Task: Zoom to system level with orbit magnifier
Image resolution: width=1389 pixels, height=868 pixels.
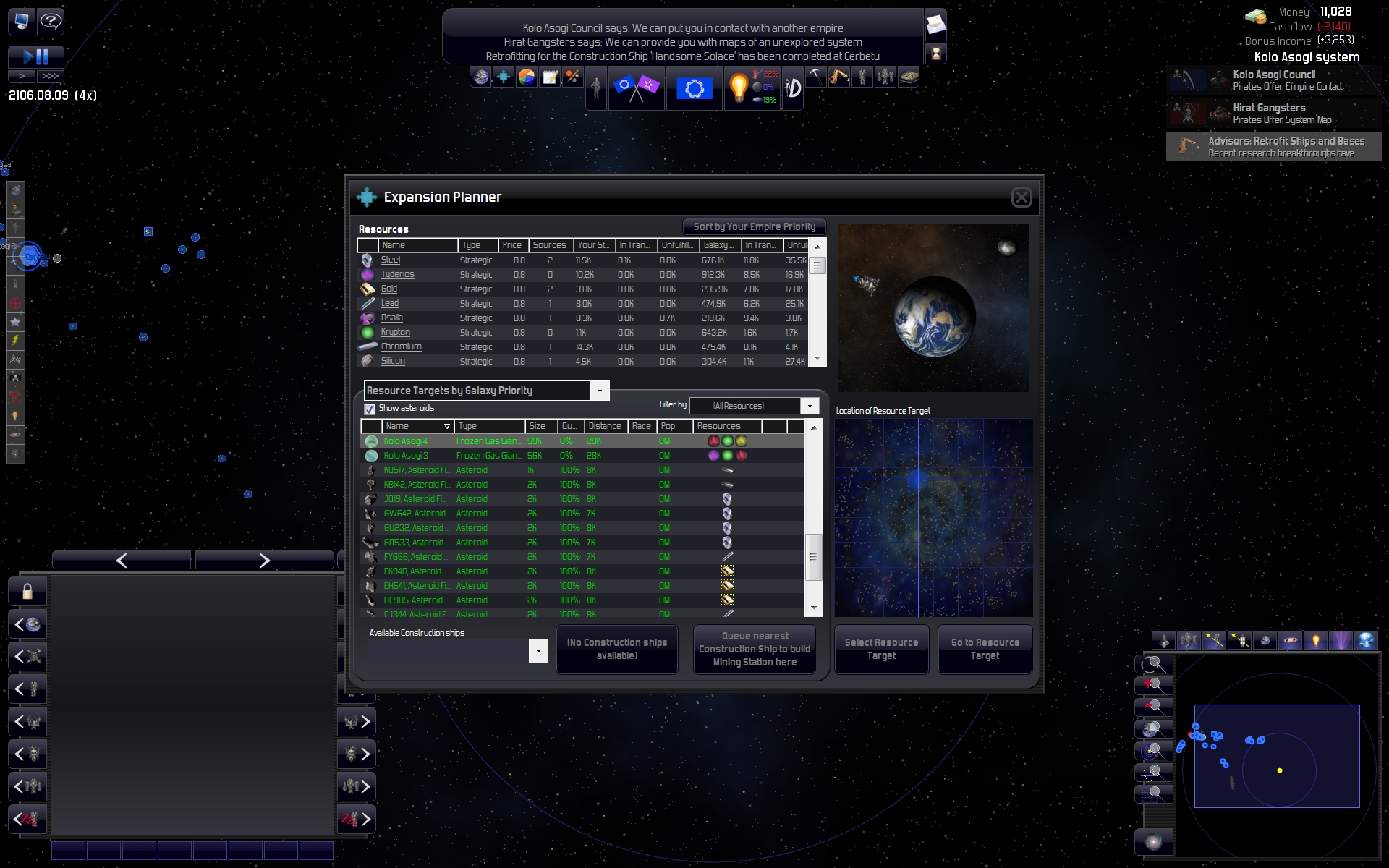Action: pyautogui.click(x=1153, y=750)
